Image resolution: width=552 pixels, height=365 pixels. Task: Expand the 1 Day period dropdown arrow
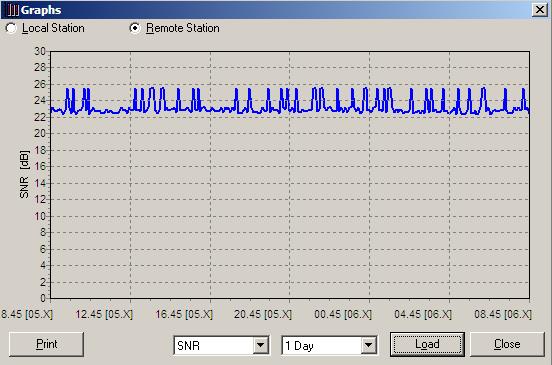pos(368,345)
